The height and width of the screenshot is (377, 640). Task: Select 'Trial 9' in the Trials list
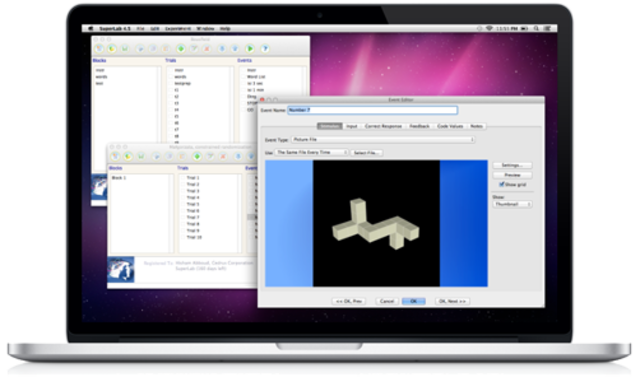click(x=193, y=231)
